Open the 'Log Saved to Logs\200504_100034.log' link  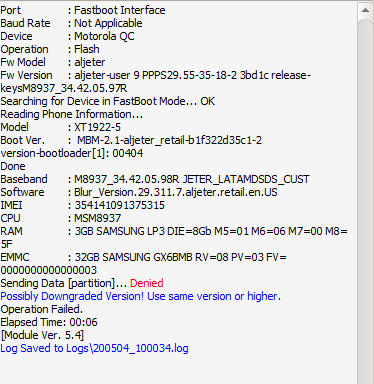[94, 348]
